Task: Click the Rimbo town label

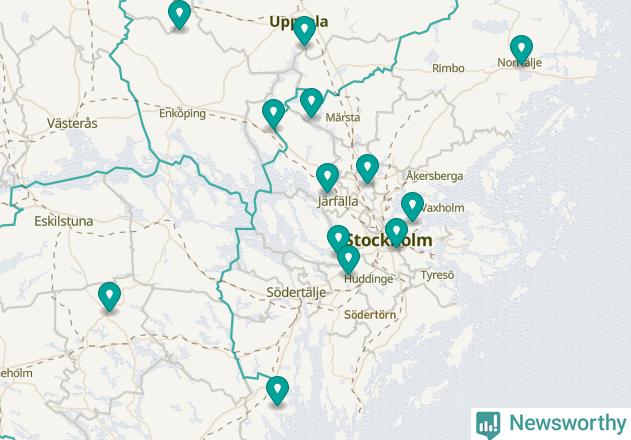Action: click(x=448, y=68)
